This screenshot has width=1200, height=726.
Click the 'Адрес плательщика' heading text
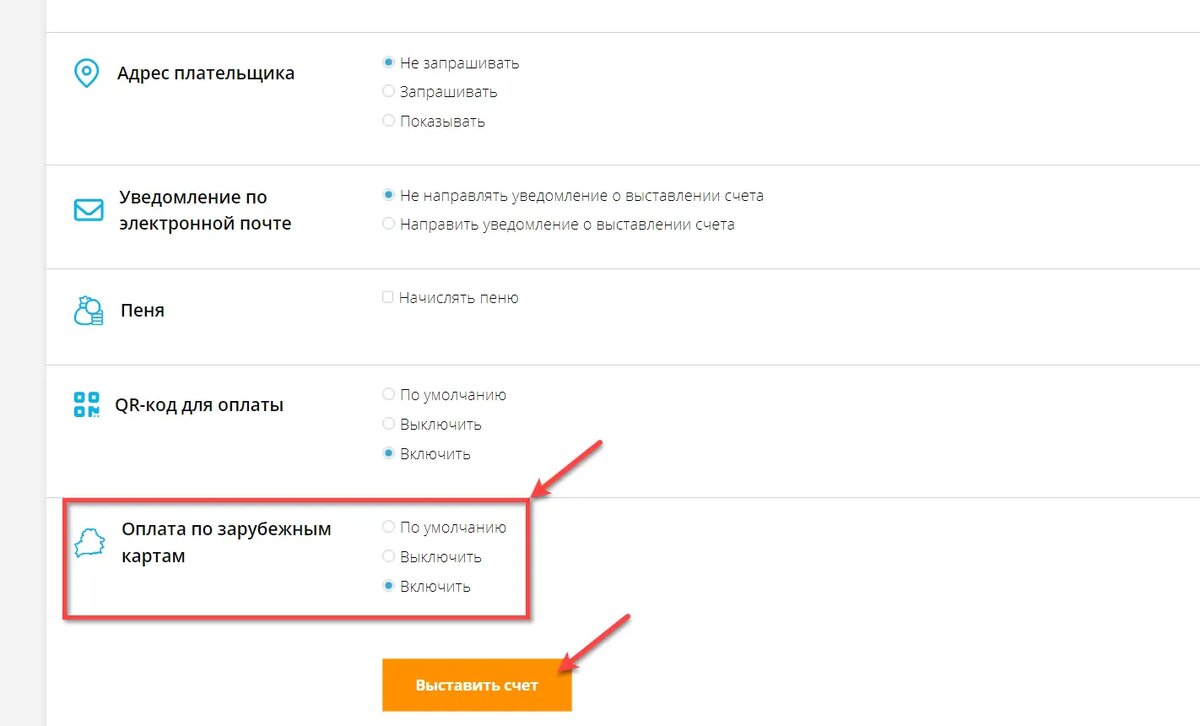(x=206, y=73)
